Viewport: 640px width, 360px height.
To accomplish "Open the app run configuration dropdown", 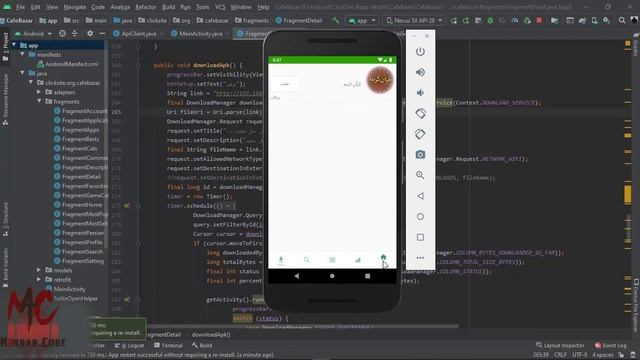I will click(362, 20).
